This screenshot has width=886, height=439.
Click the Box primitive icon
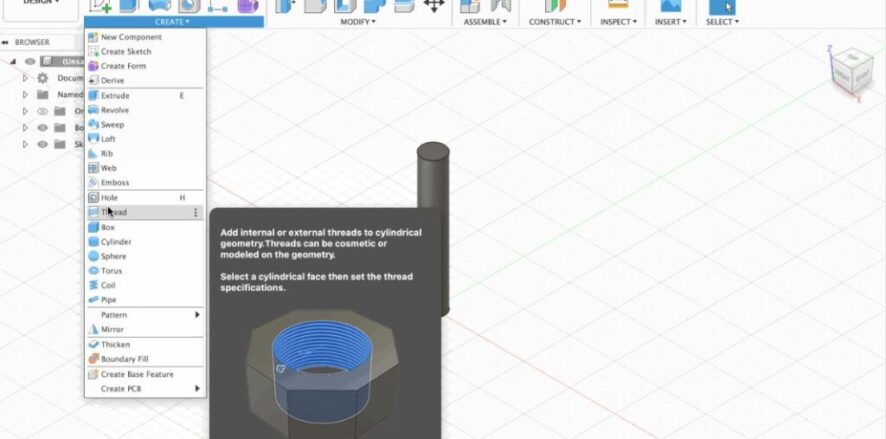[93, 227]
